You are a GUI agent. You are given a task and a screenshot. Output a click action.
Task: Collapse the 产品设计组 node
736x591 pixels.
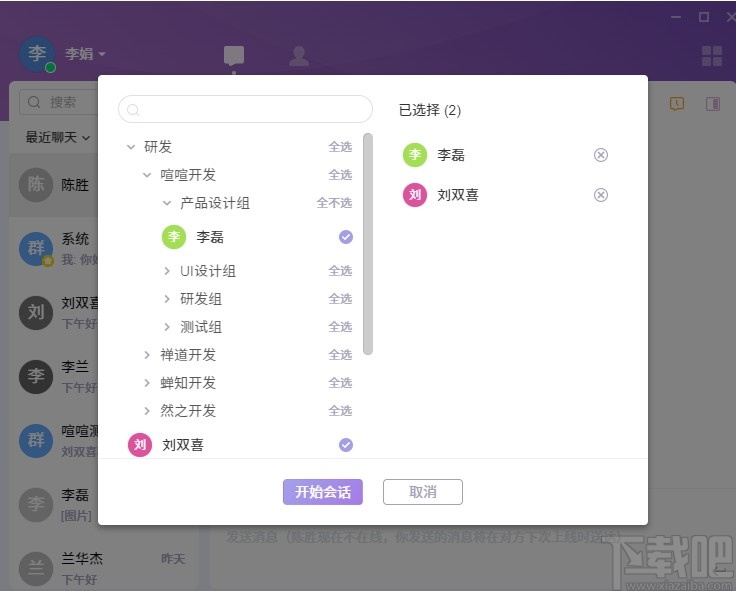(167, 203)
